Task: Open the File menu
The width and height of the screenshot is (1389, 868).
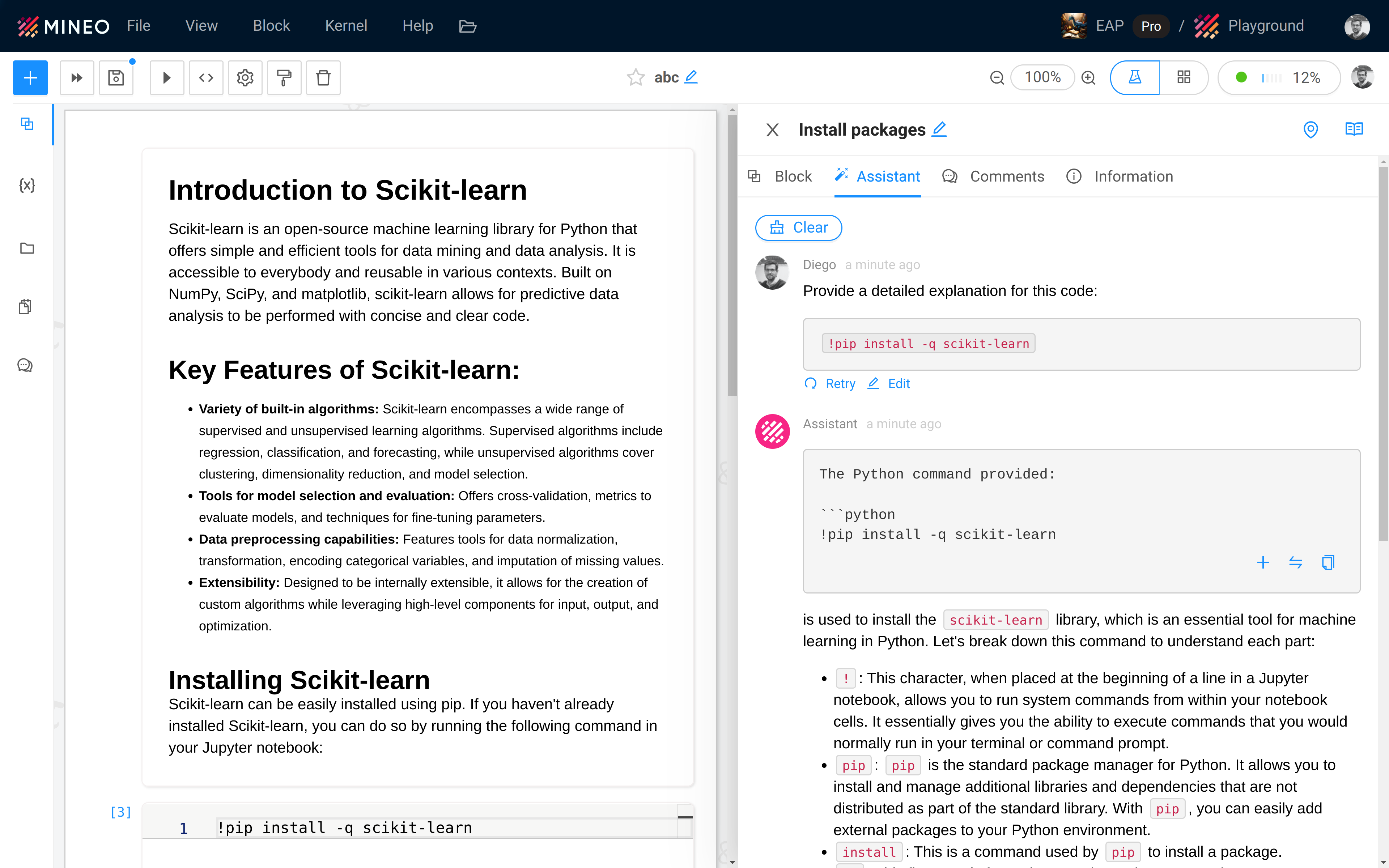Action: [138, 26]
